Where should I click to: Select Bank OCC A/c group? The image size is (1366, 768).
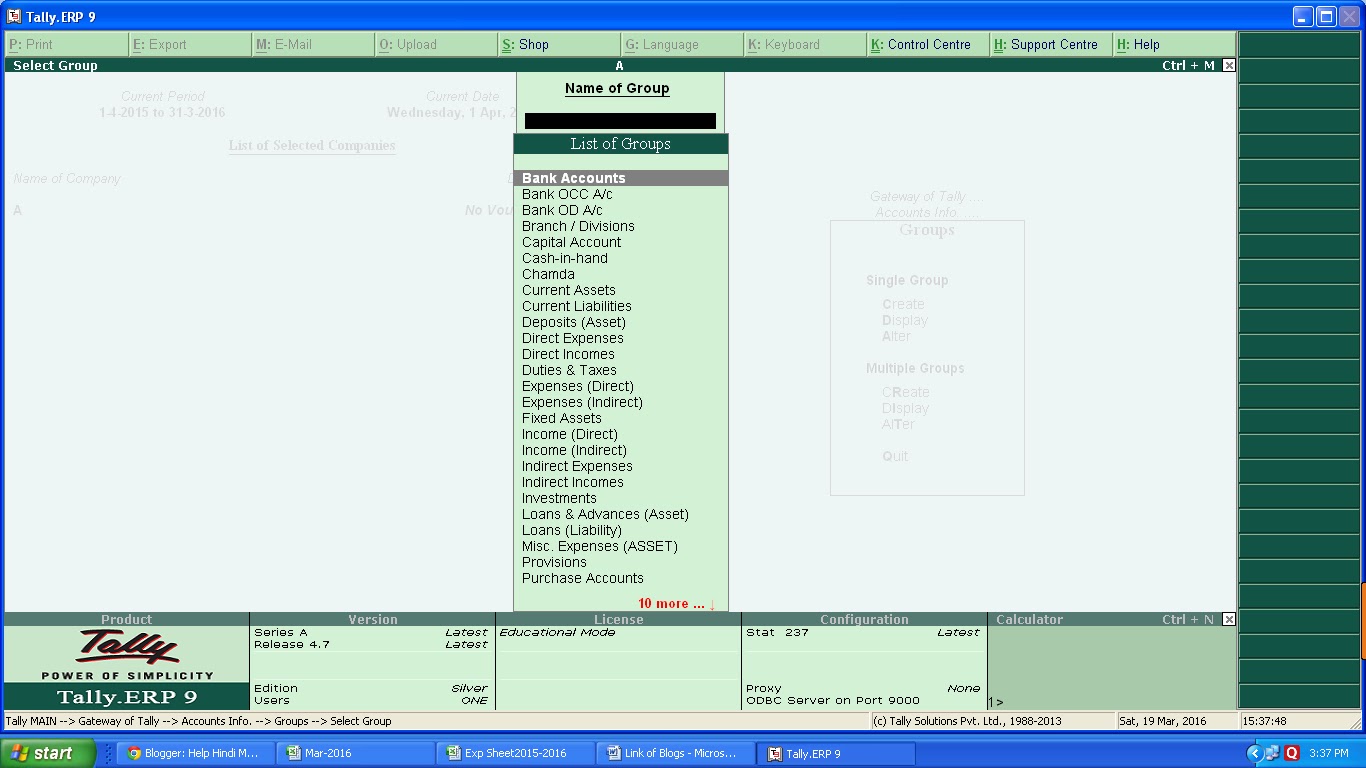621,194
